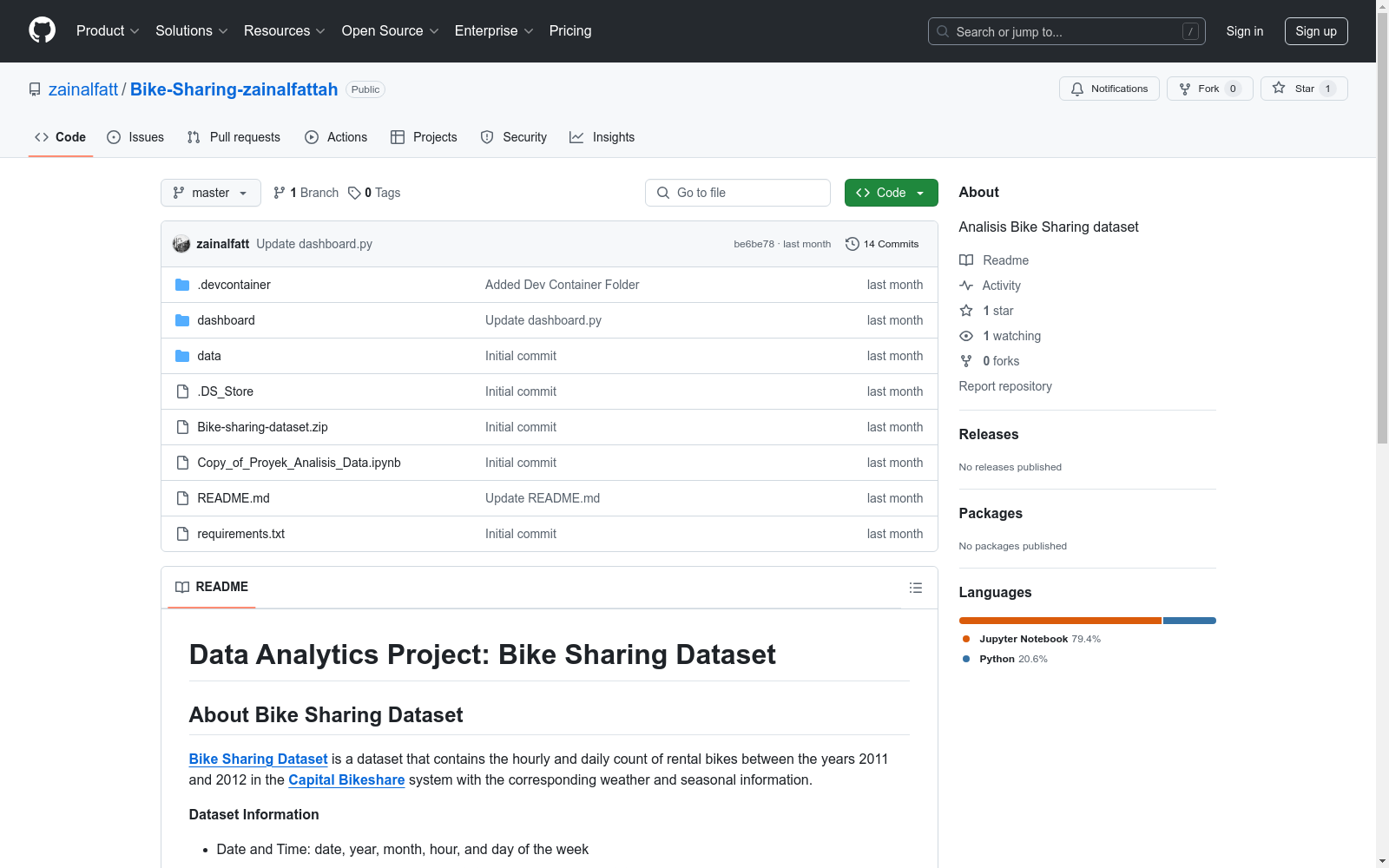This screenshot has height=868, width=1389.
Task: Open the Readme link in About
Action: 994,260
